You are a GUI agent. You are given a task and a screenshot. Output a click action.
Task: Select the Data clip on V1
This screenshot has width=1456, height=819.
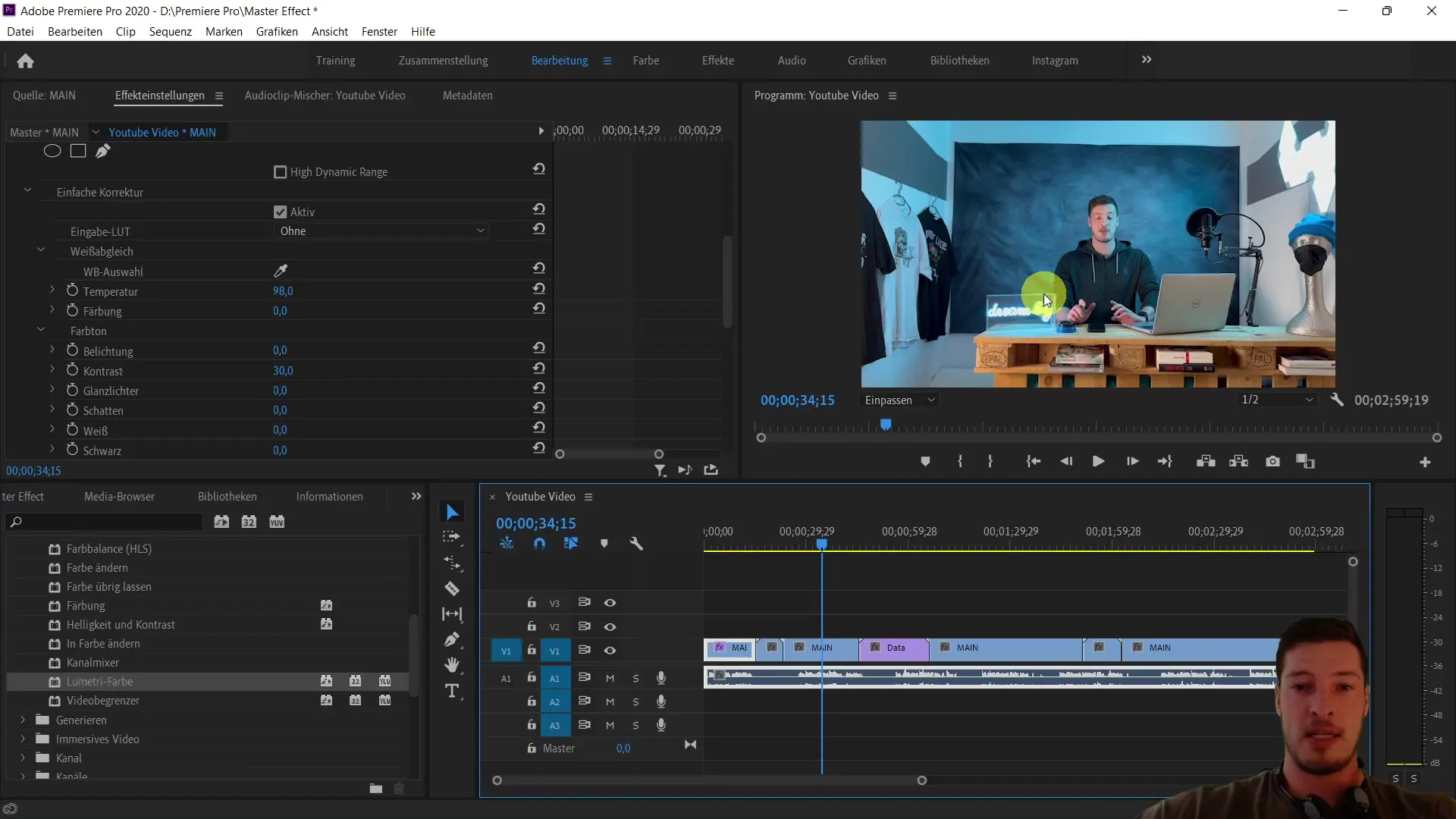[x=893, y=648]
